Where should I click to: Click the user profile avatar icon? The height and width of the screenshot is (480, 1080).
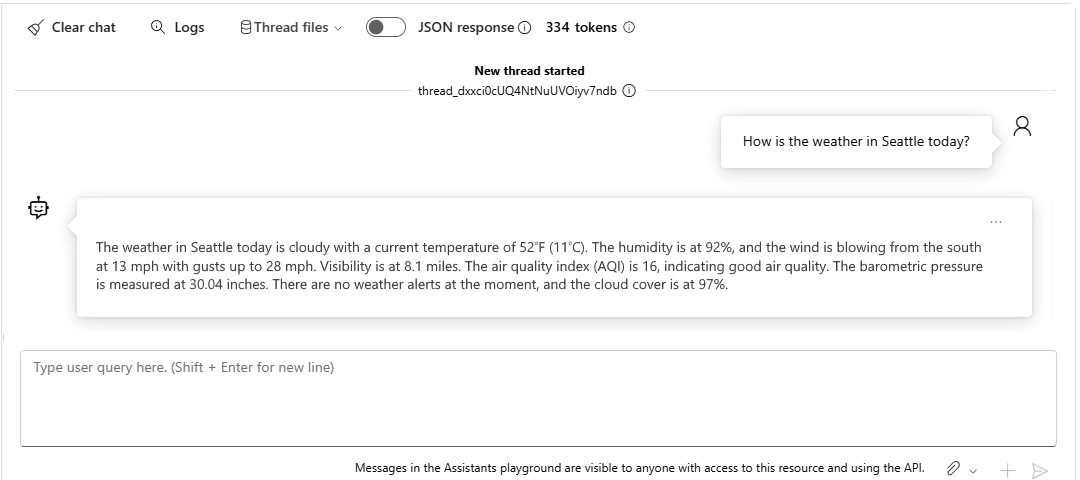coord(1022,126)
